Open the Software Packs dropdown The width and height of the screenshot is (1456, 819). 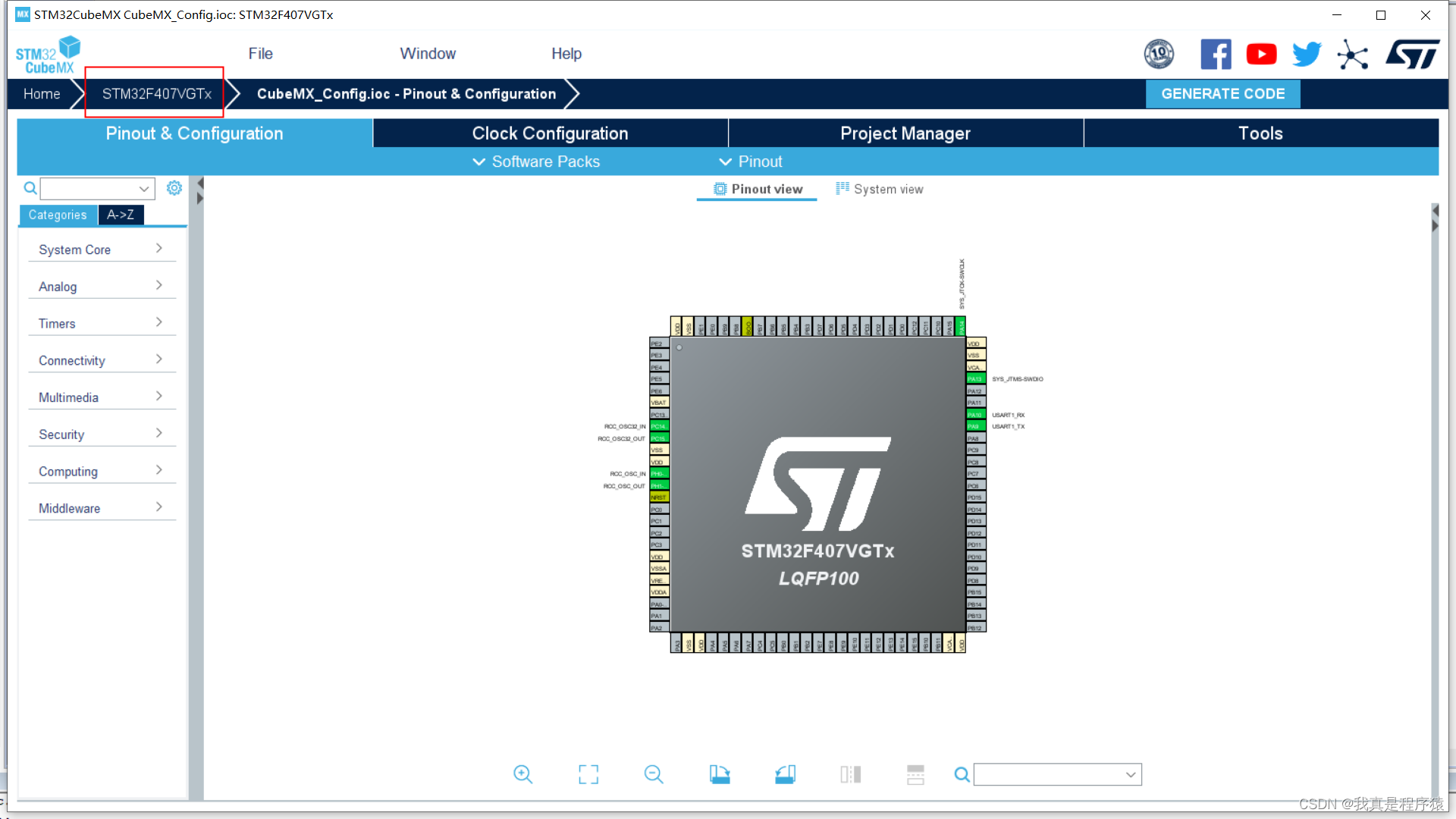[x=536, y=162]
